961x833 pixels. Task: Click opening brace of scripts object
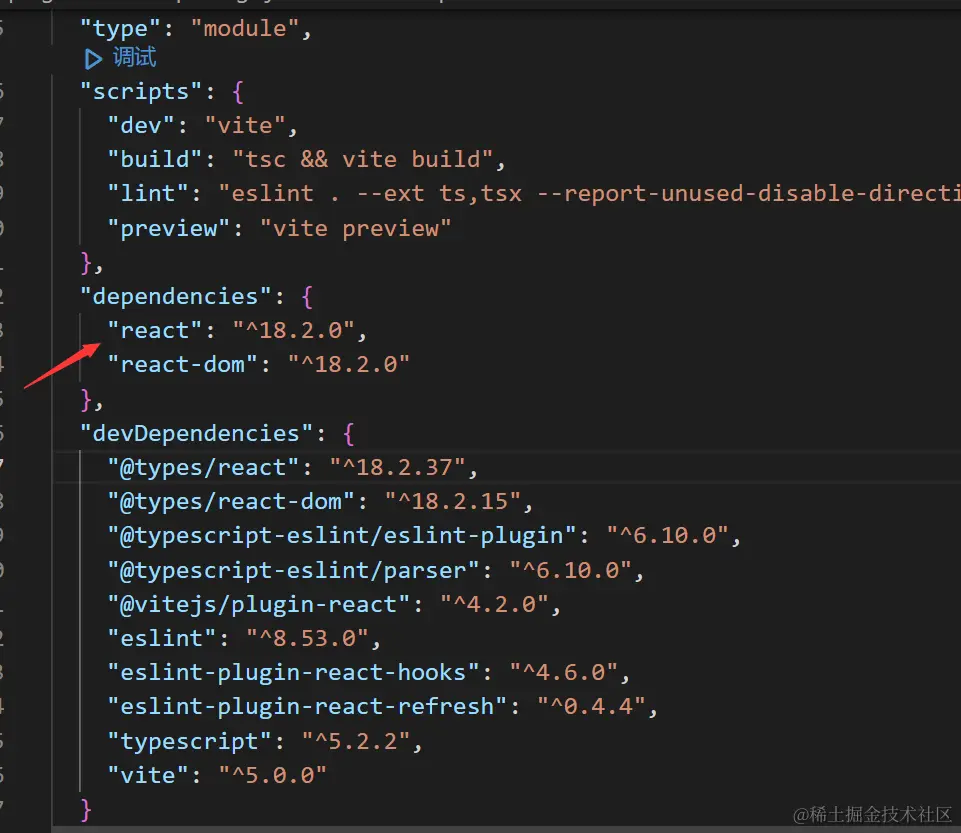coord(238,92)
